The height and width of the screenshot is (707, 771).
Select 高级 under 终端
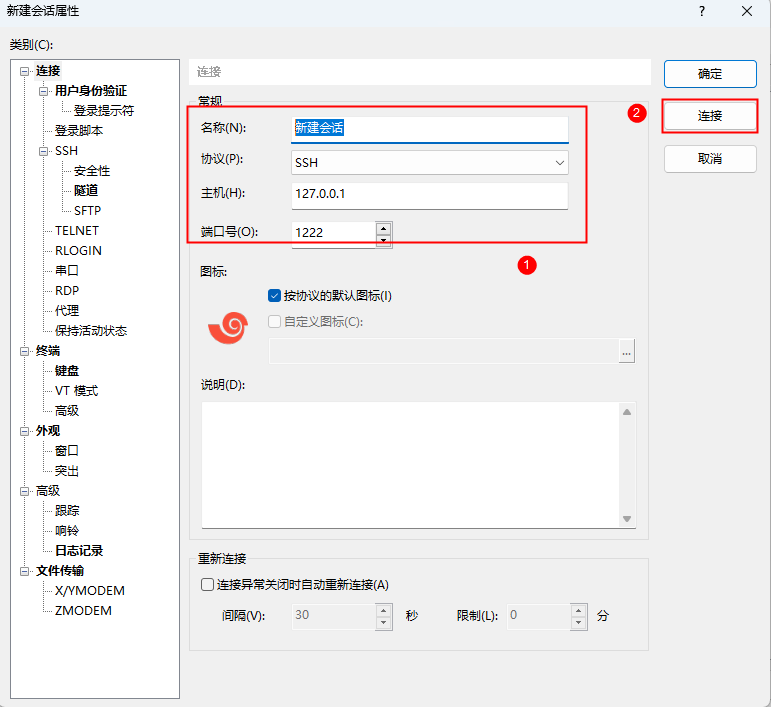(67, 411)
